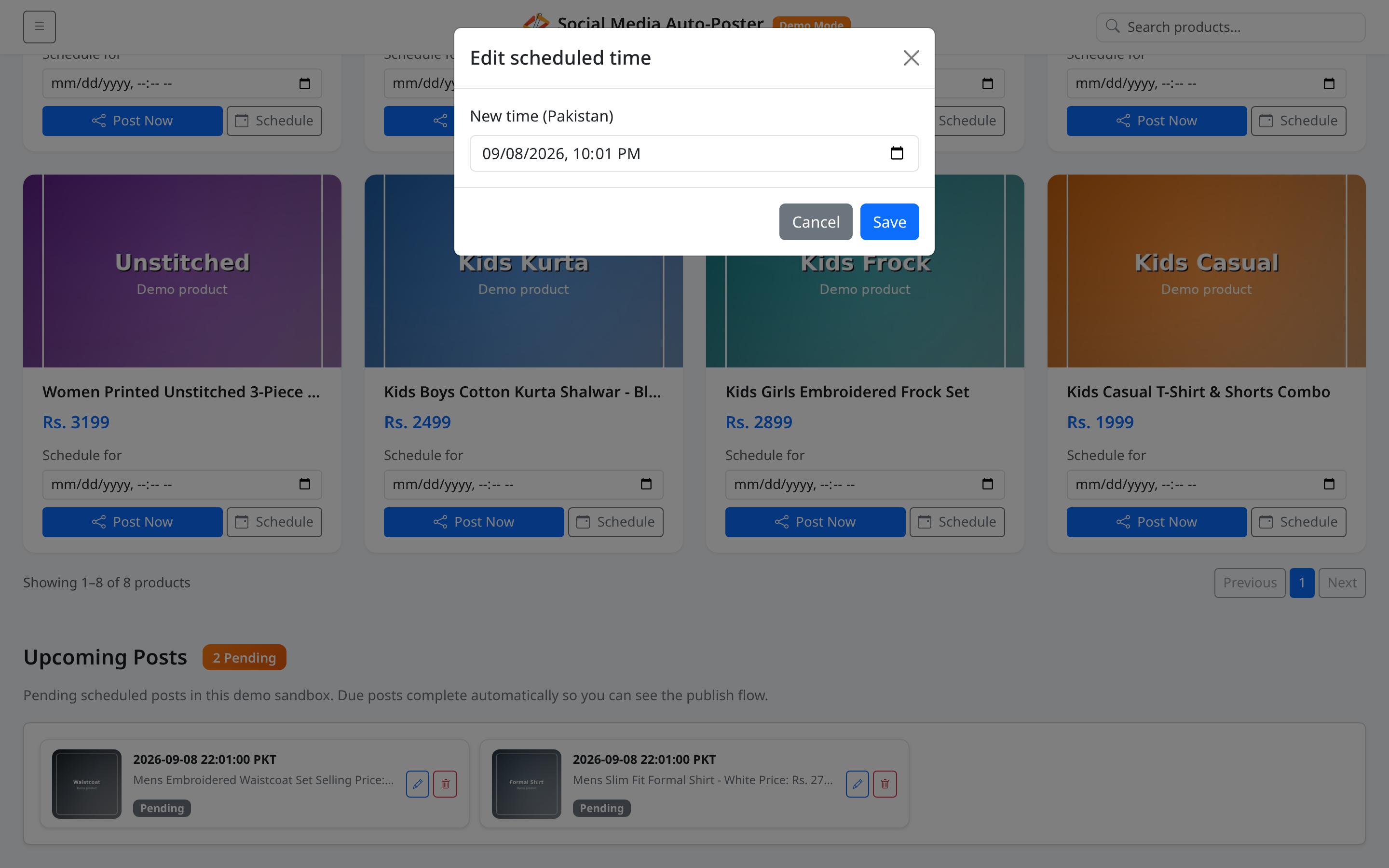Open the hamburger menu
The width and height of the screenshot is (1389, 868).
point(39,27)
